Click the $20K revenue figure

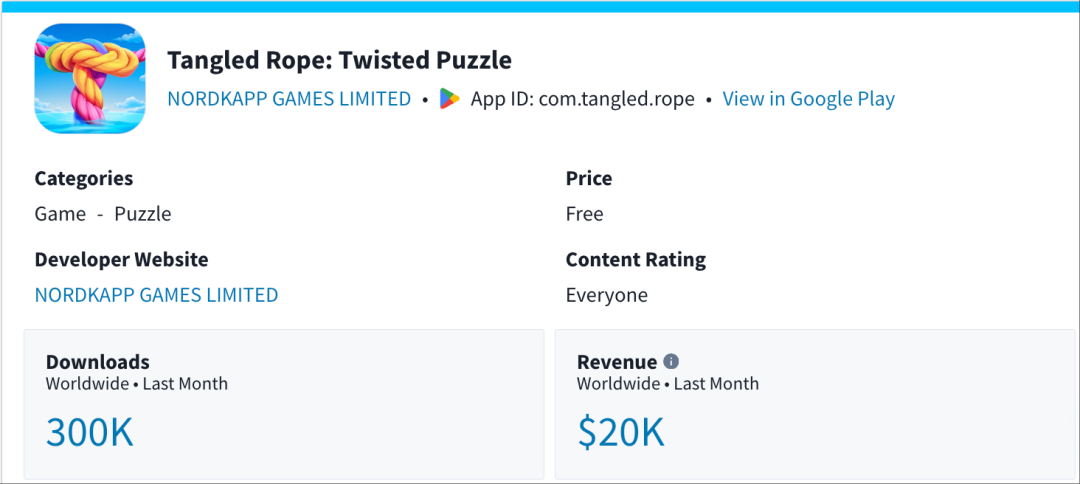620,432
